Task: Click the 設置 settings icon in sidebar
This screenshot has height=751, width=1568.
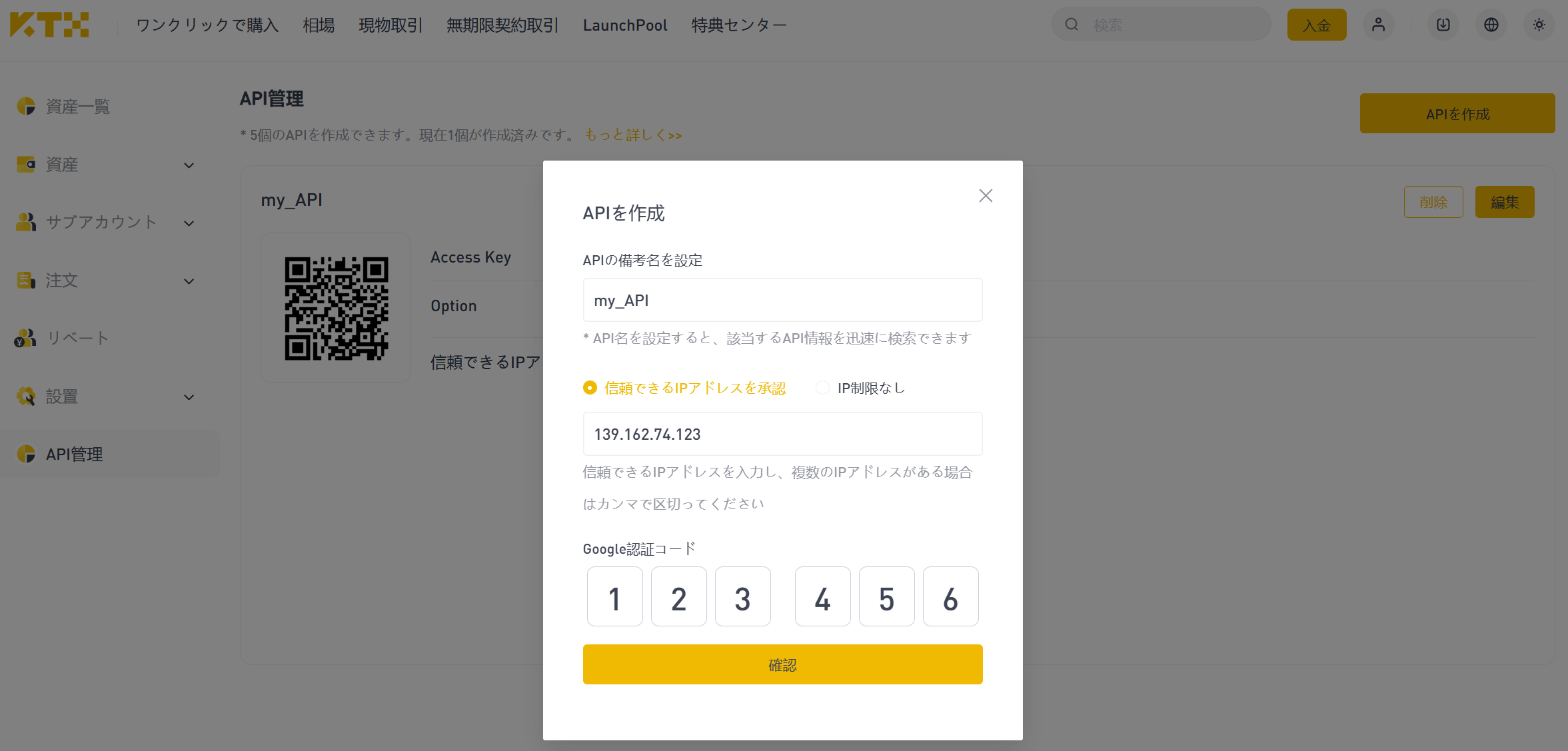Action: (x=26, y=396)
